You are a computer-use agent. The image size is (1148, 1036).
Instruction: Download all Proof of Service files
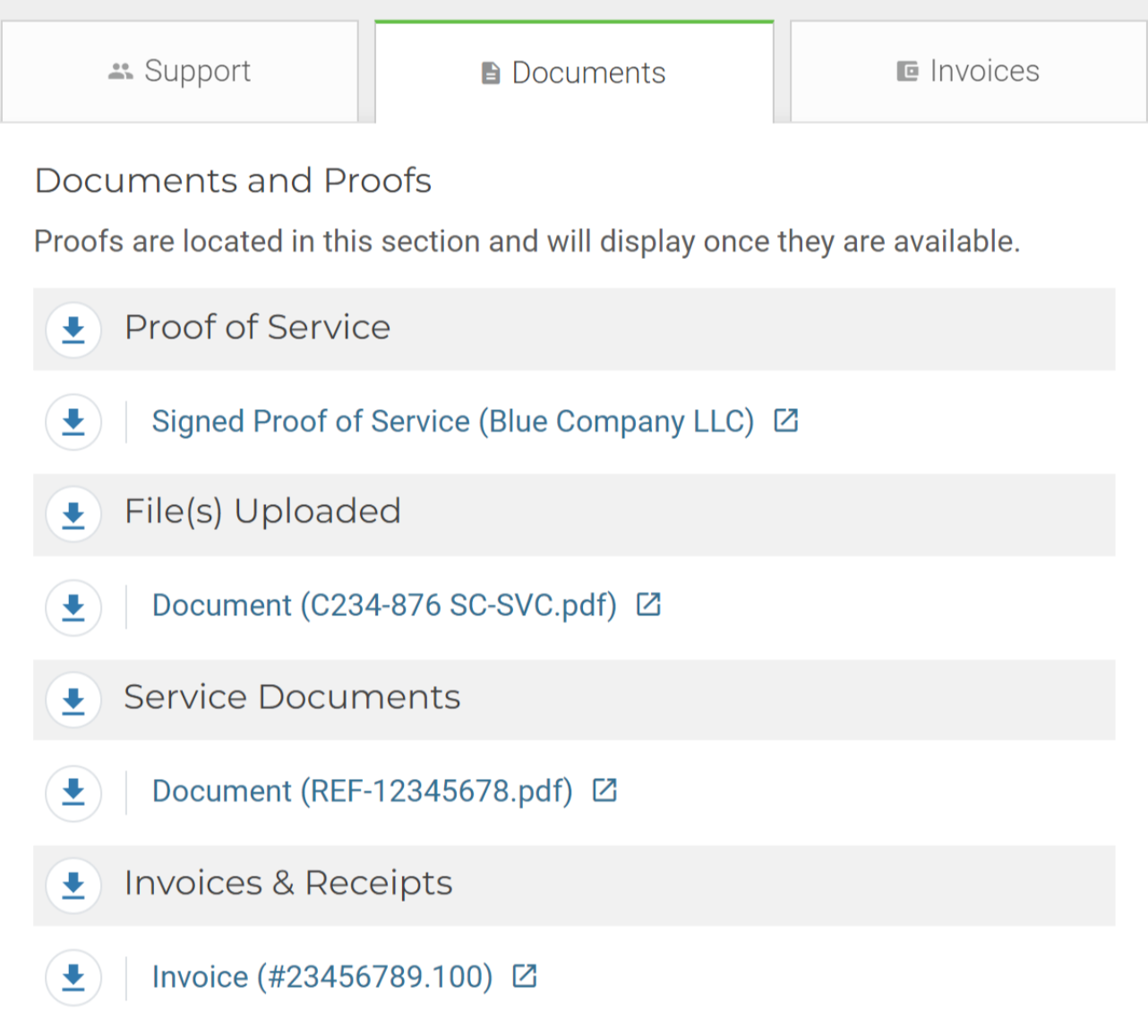tap(73, 330)
